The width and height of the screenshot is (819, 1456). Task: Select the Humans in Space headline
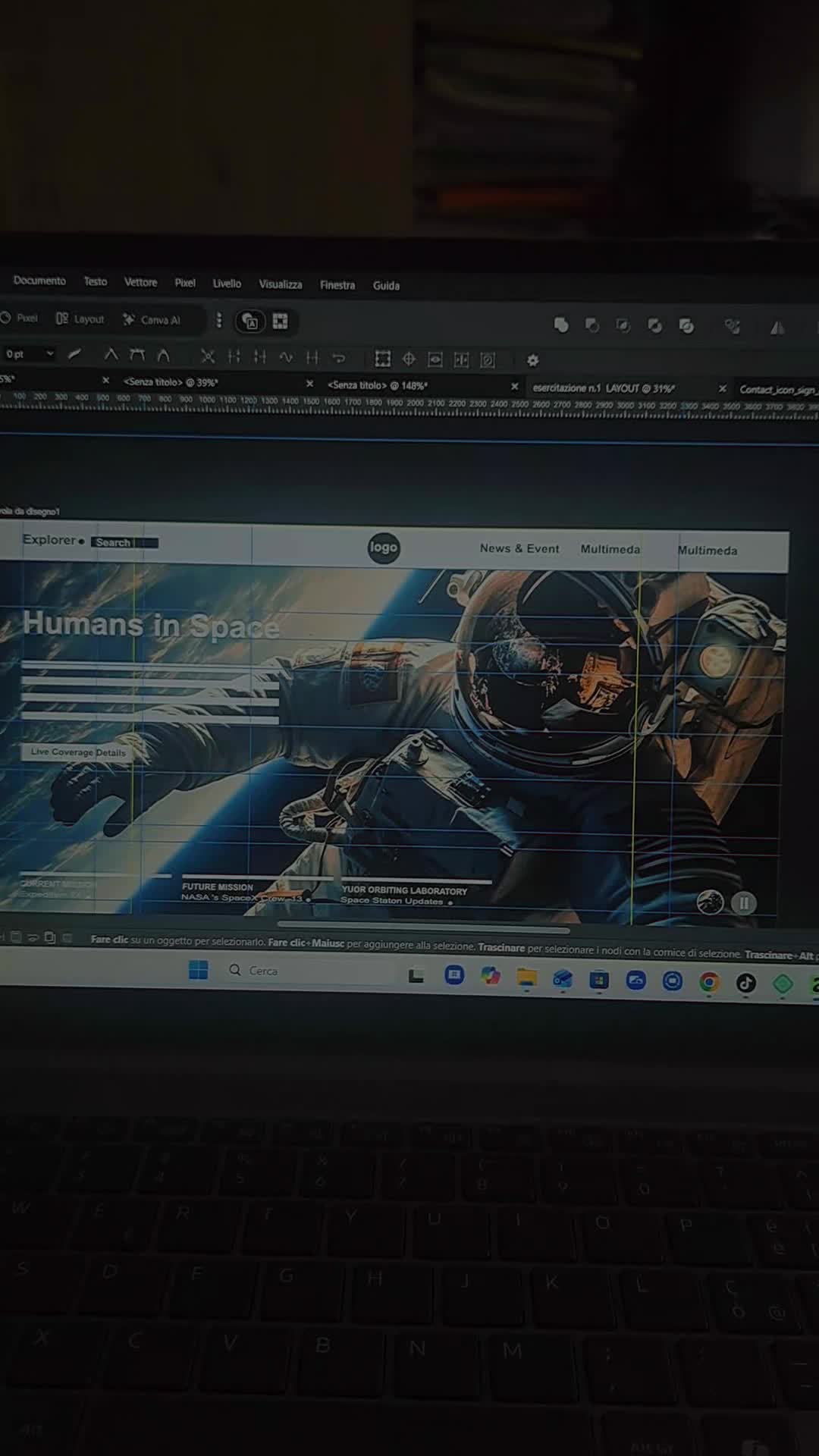click(x=151, y=626)
